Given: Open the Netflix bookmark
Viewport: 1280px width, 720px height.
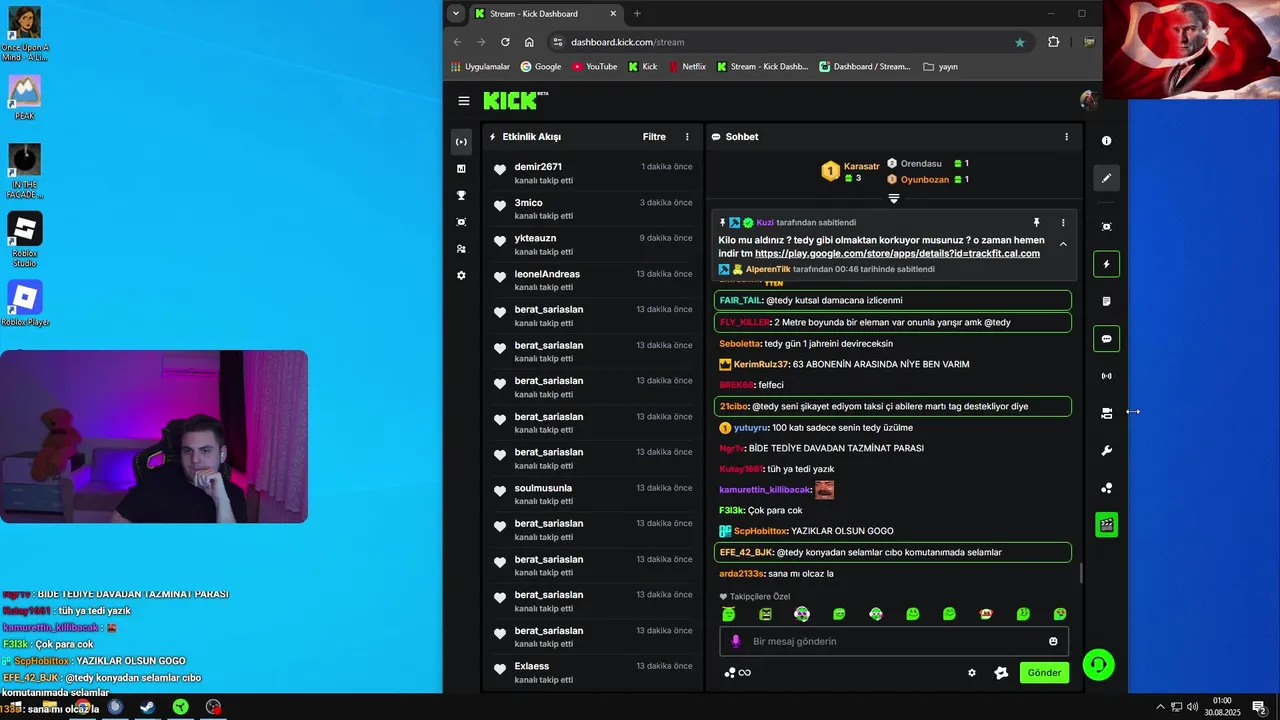Looking at the screenshot, I should click(687, 67).
